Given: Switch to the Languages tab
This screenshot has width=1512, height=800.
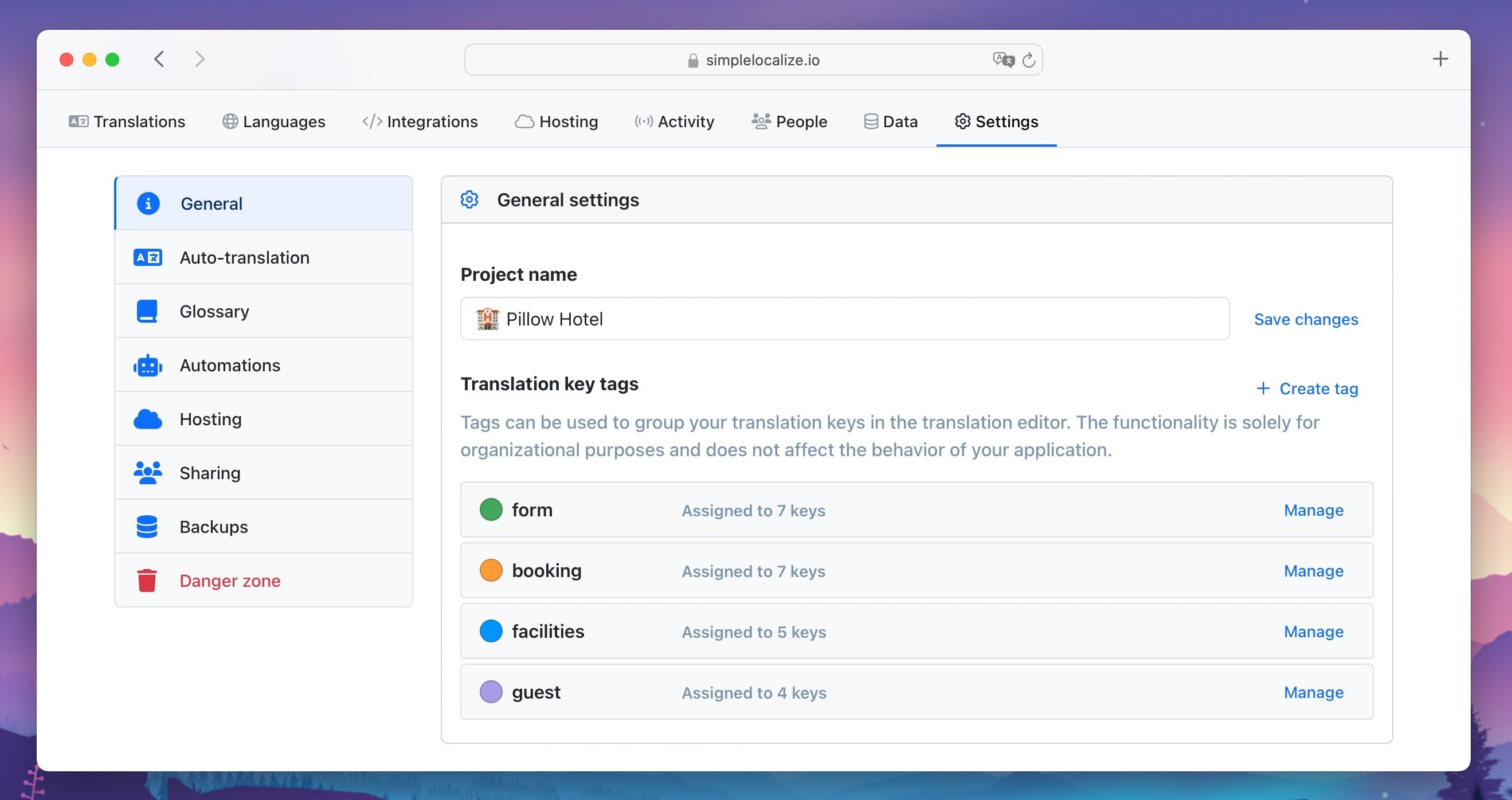Looking at the screenshot, I should click(x=273, y=121).
